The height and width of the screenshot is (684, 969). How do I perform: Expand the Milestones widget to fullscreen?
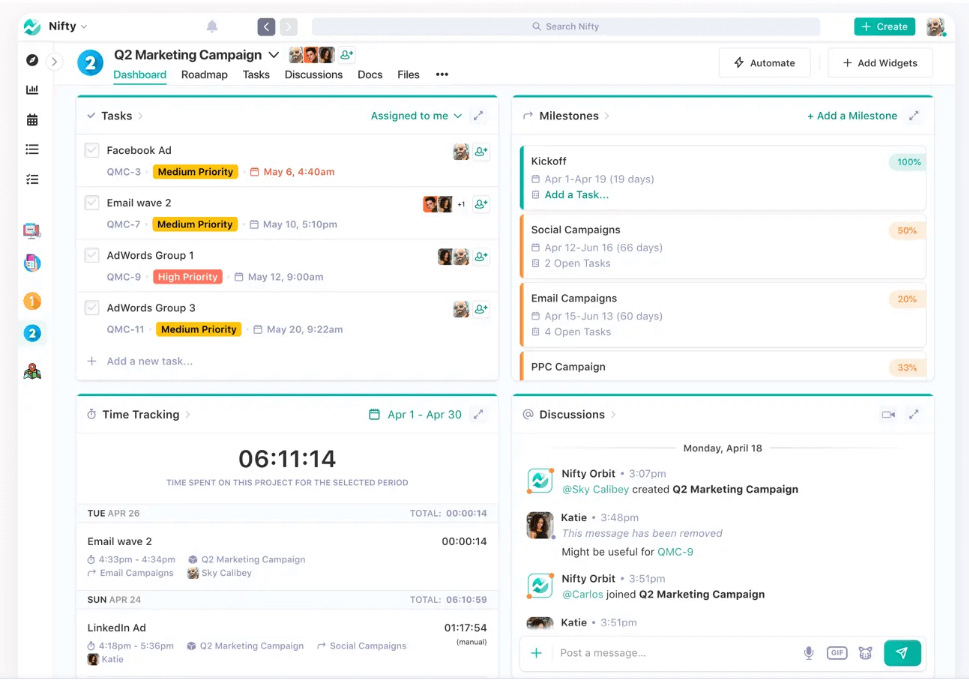914,116
